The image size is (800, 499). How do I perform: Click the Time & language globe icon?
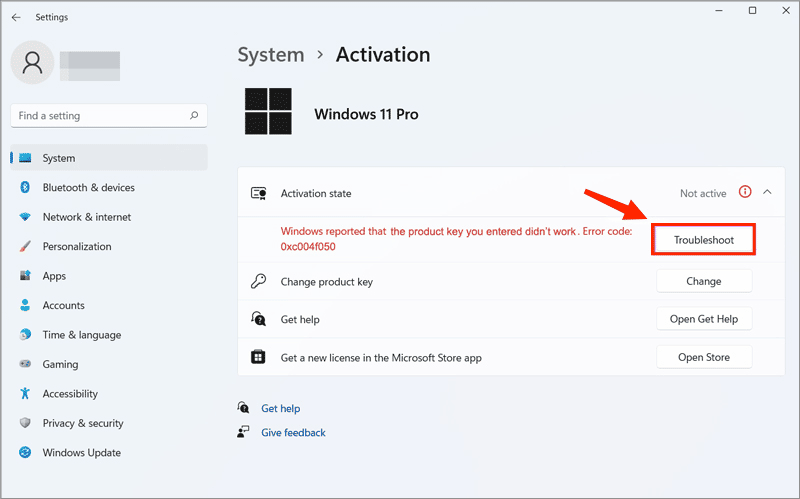point(25,335)
